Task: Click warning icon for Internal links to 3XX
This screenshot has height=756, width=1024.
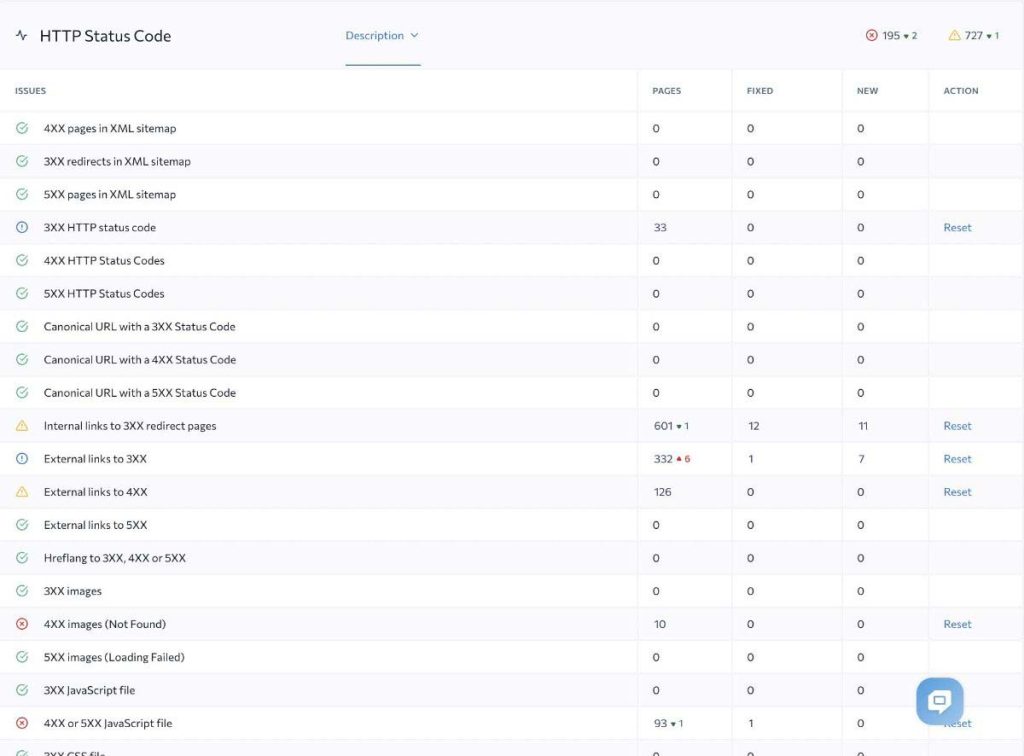Action: click(22, 426)
